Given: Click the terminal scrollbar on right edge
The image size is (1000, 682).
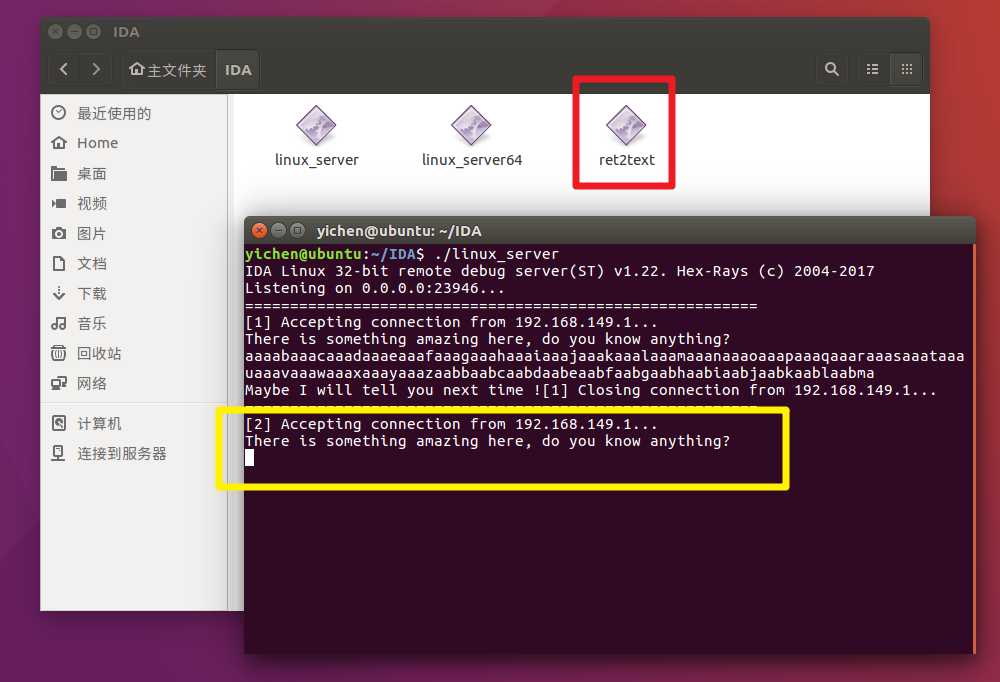Looking at the screenshot, I should pyautogui.click(x=974, y=448).
